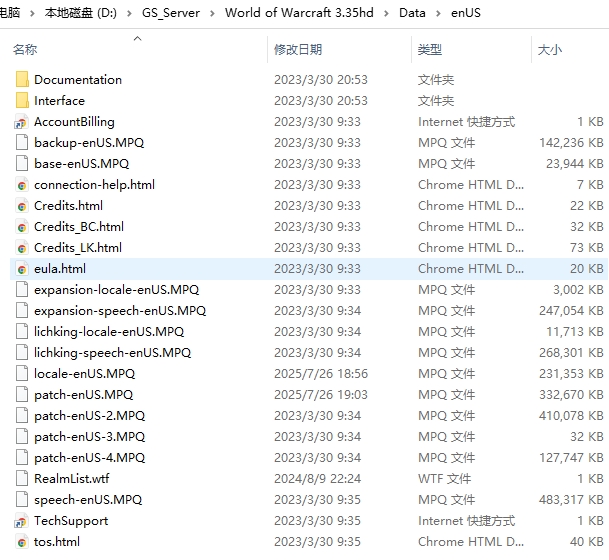The height and width of the screenshot is (560, 609).
Task: Select the patch-enUS-2.MPQ file icon
Action: tap(22, 416)
